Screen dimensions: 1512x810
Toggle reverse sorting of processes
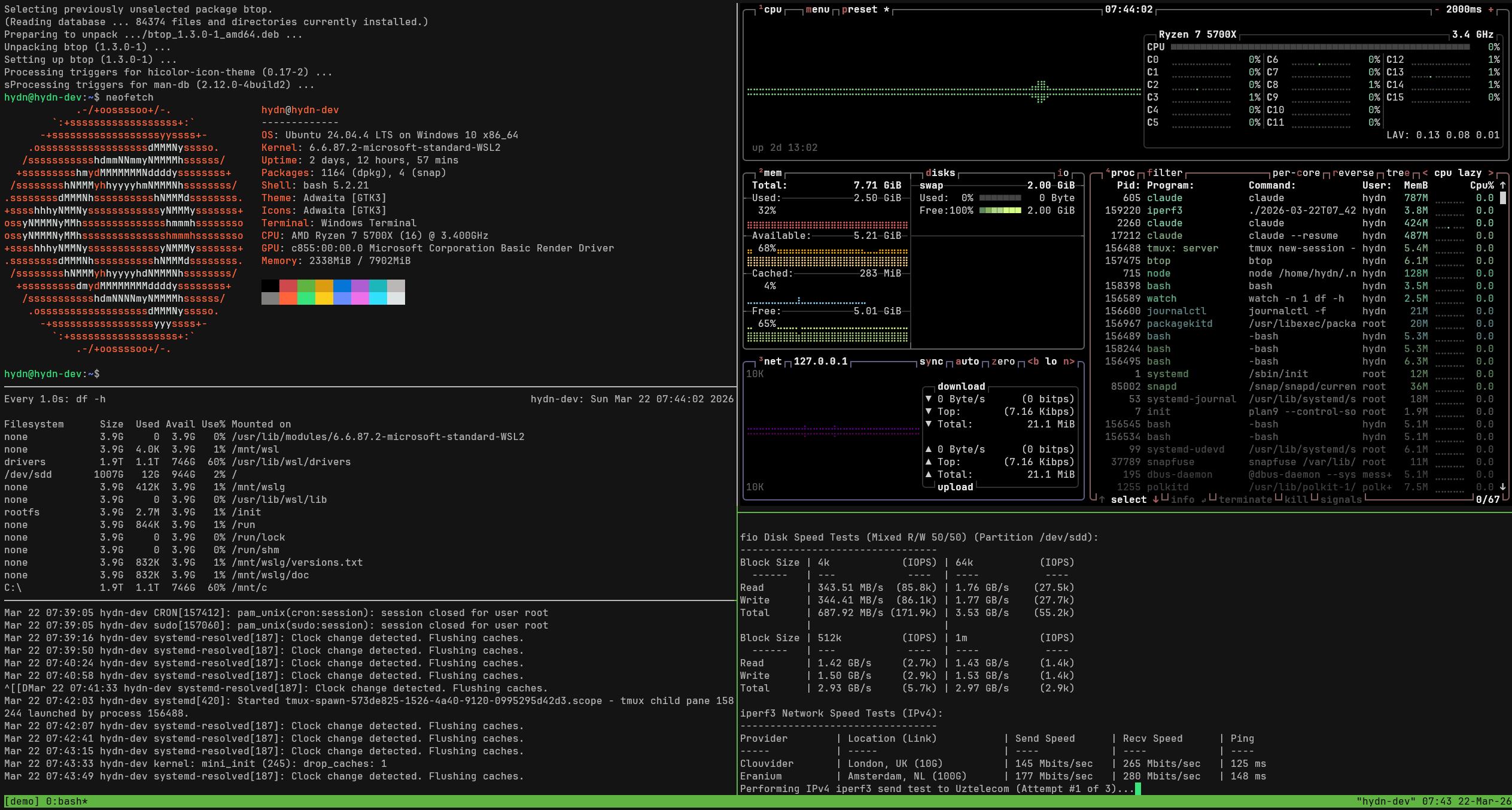tap(1353, 173)
